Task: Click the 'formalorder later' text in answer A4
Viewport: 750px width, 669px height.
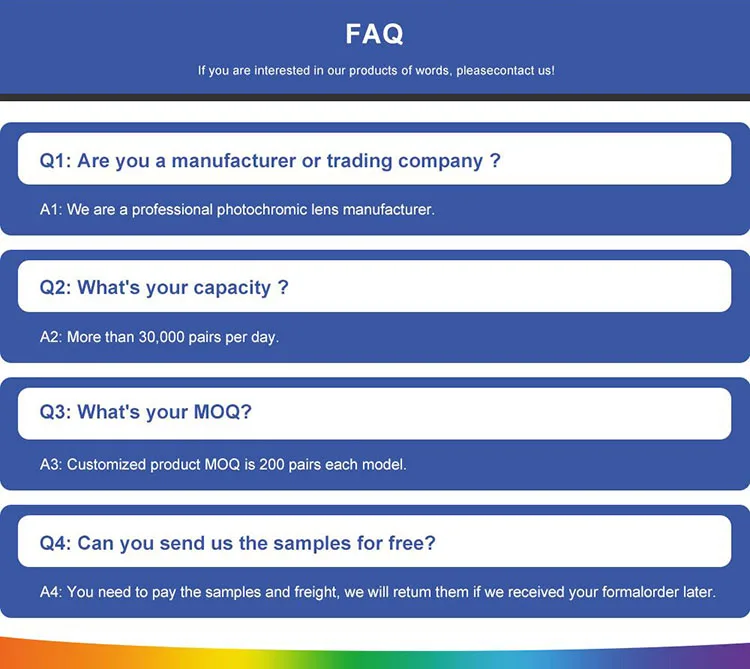Action: pyautogui.click(x=658, y=592)
